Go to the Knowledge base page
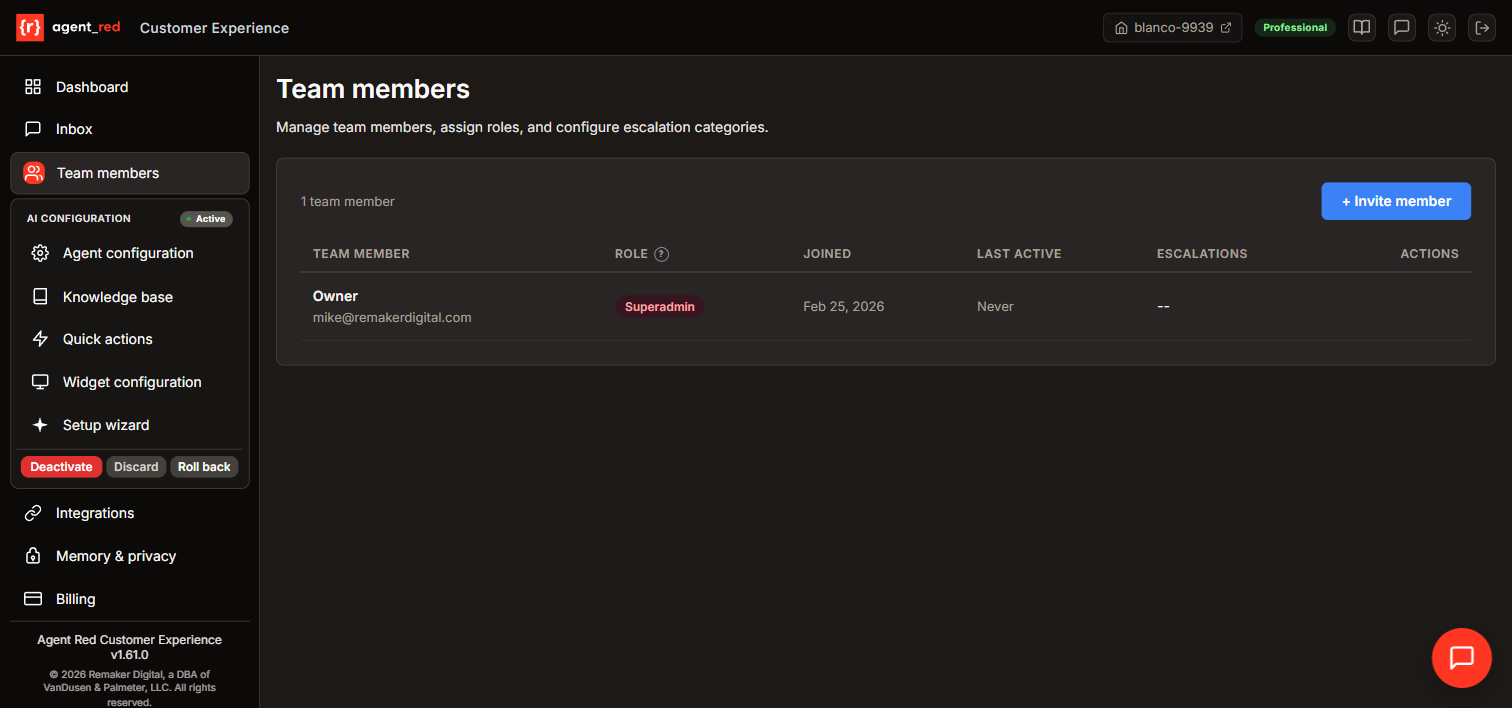This screenshot has height=708, width=1512. (x=117, y=296)
